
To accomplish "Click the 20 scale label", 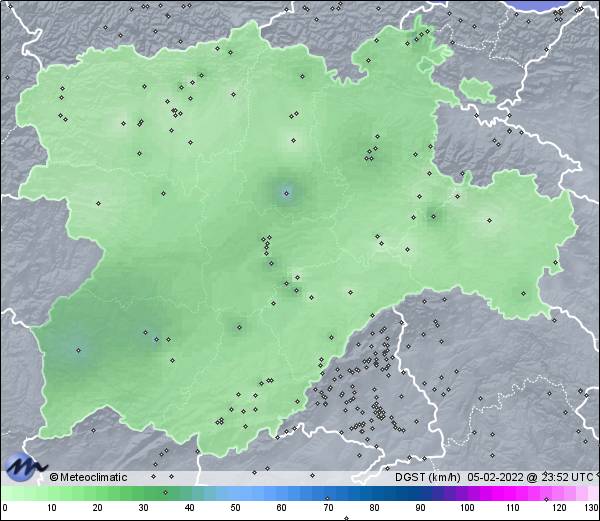I will click(98, 508).
